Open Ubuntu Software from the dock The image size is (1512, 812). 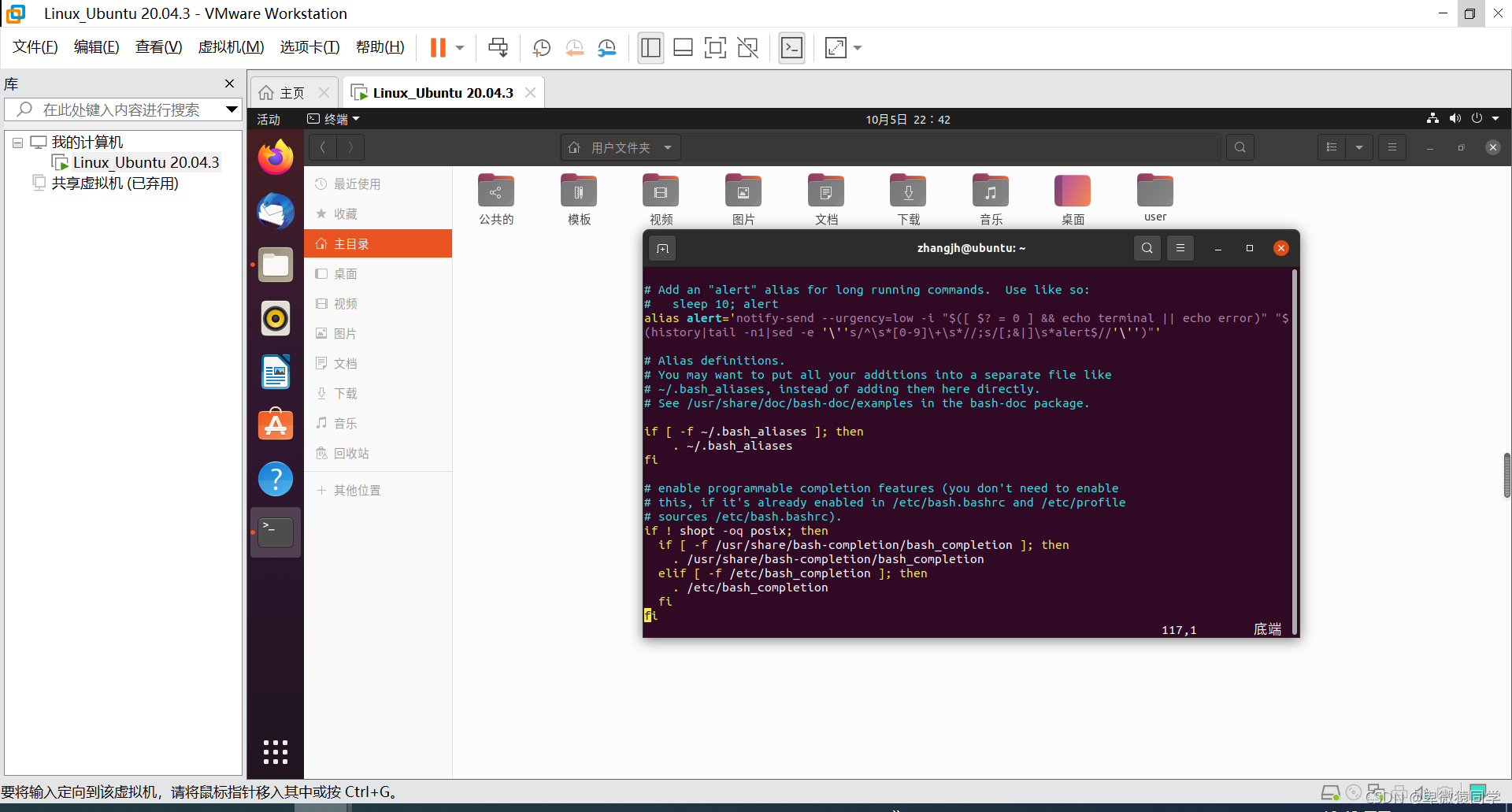(x=275, y=425)
